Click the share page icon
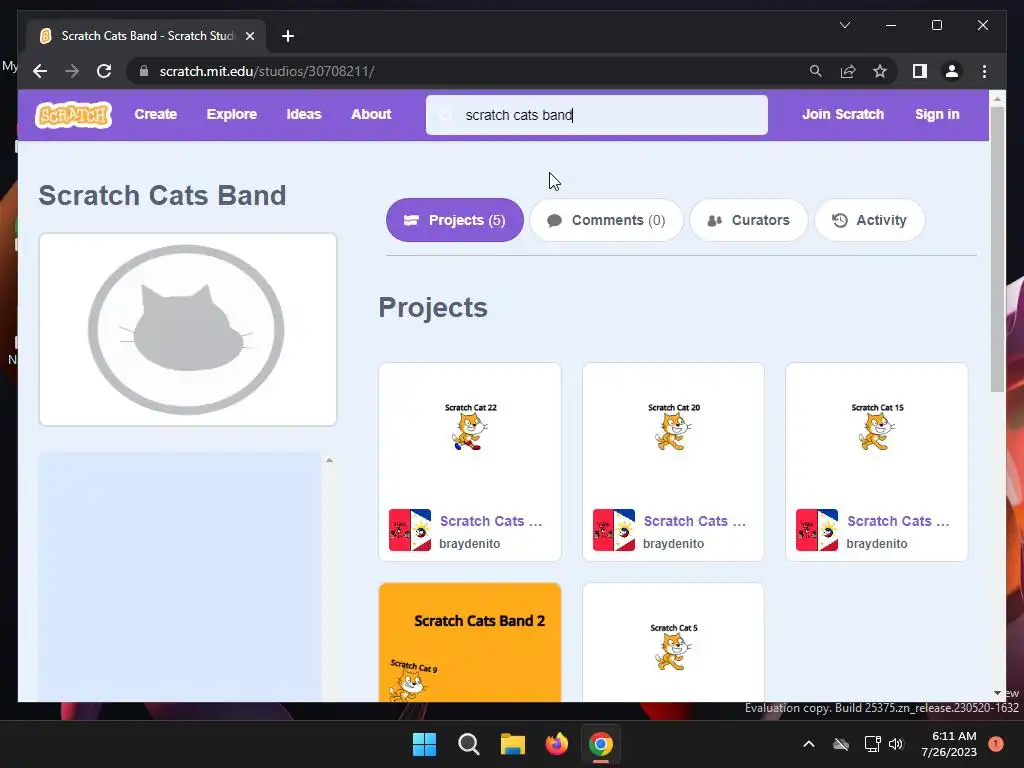The image size is (1024, 768). 848,71
